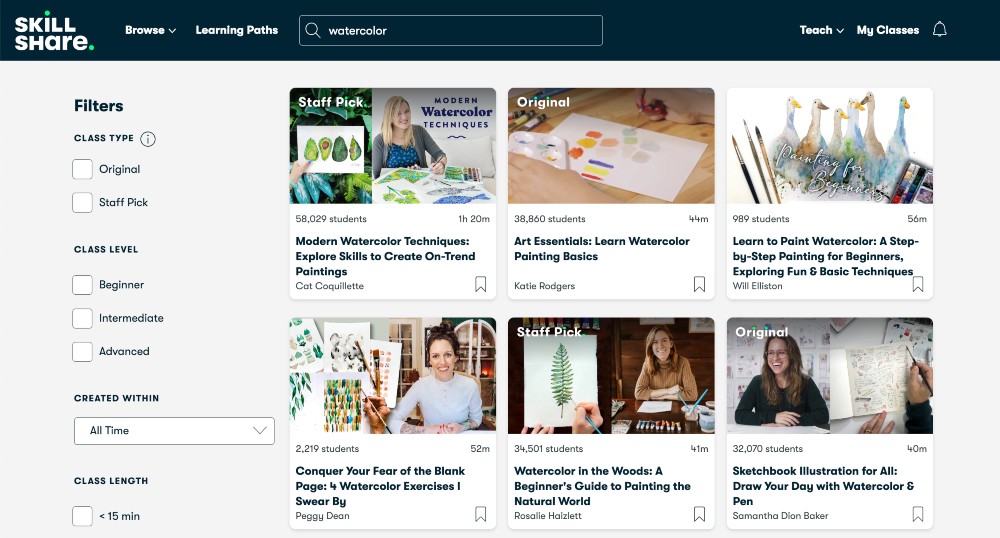Bookmark Modern Watercolor Techniques class

(x=481, y=285)
